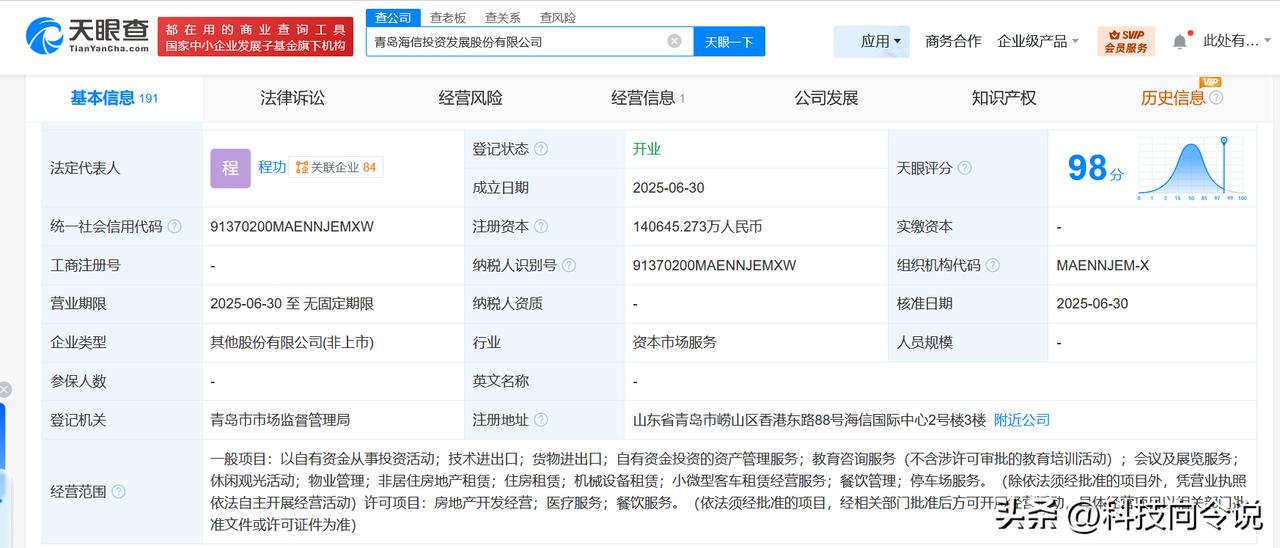Image resolution: width=1280 pixels, height=548 pixels.
Task: Click help icon next to 经营范围
Action: coord(118,492)
